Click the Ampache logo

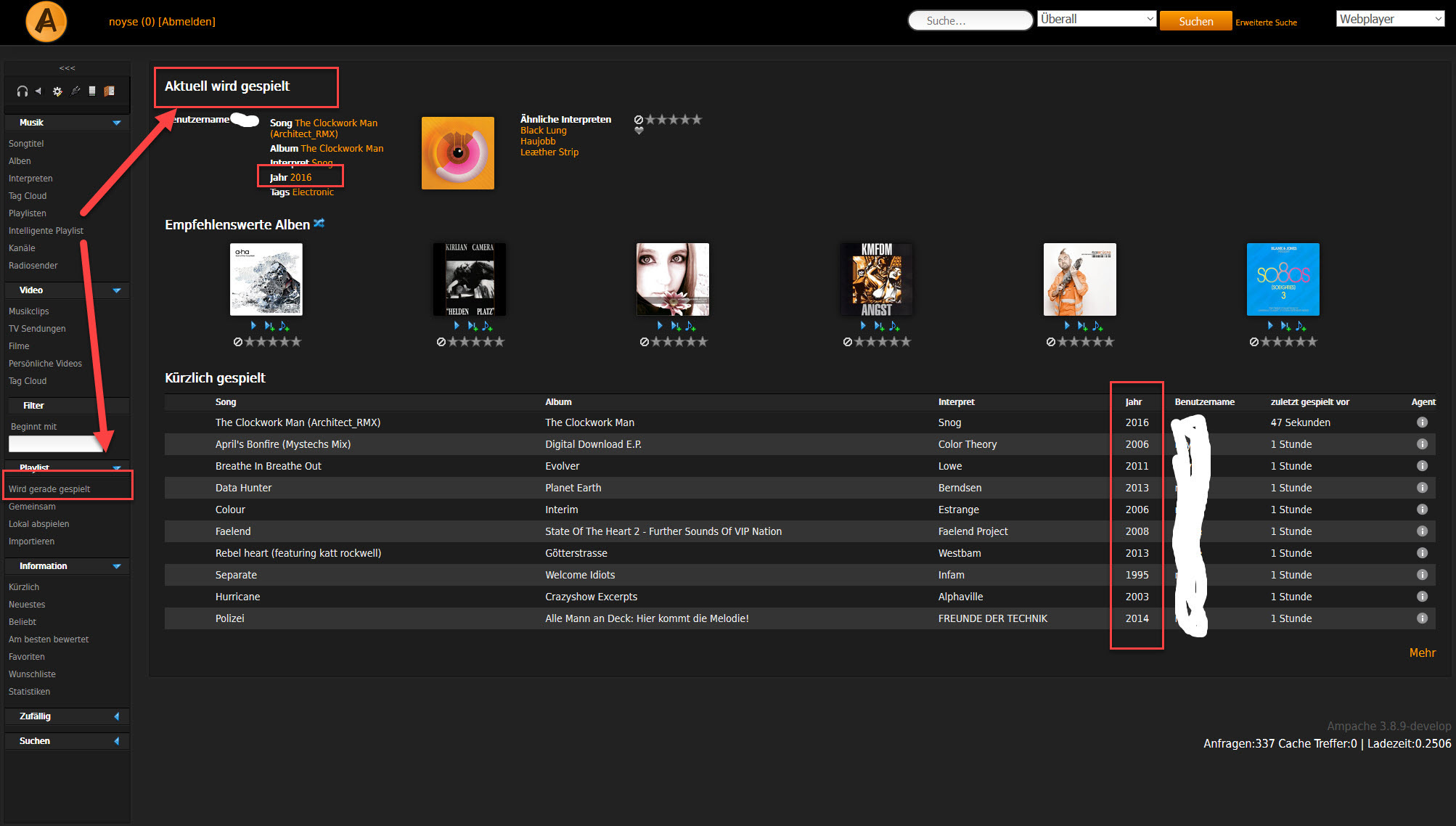coord(46,22)
